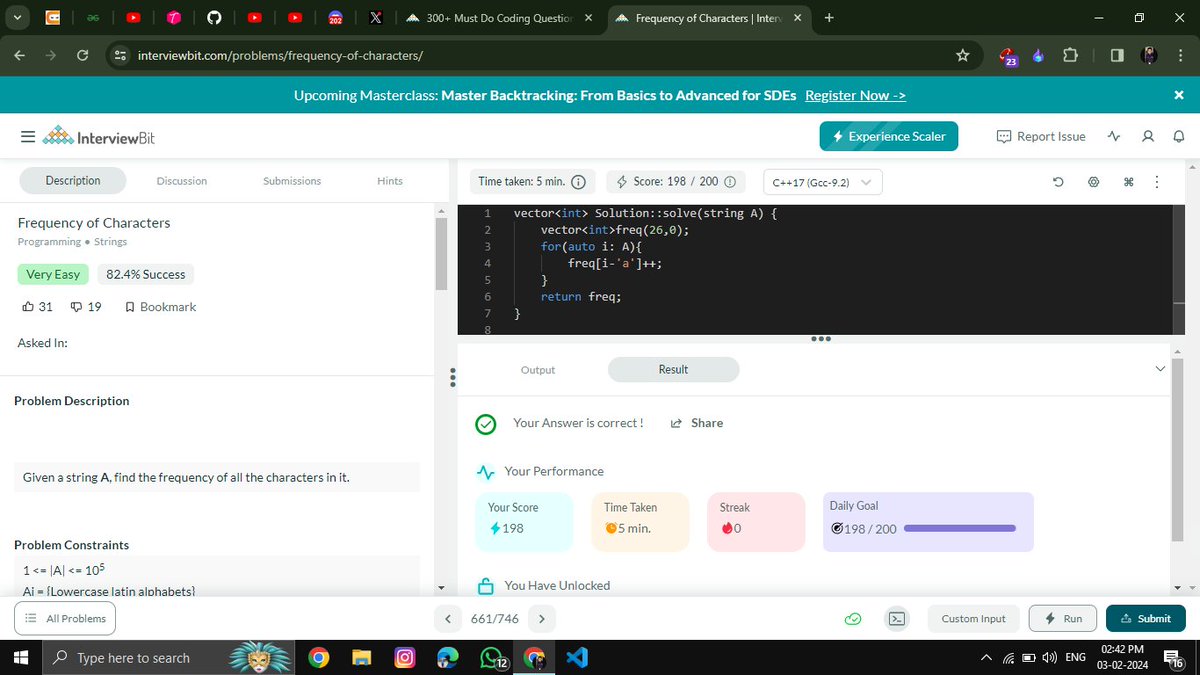Go to the next problem

pyautogui.click(x=541, y=619)
